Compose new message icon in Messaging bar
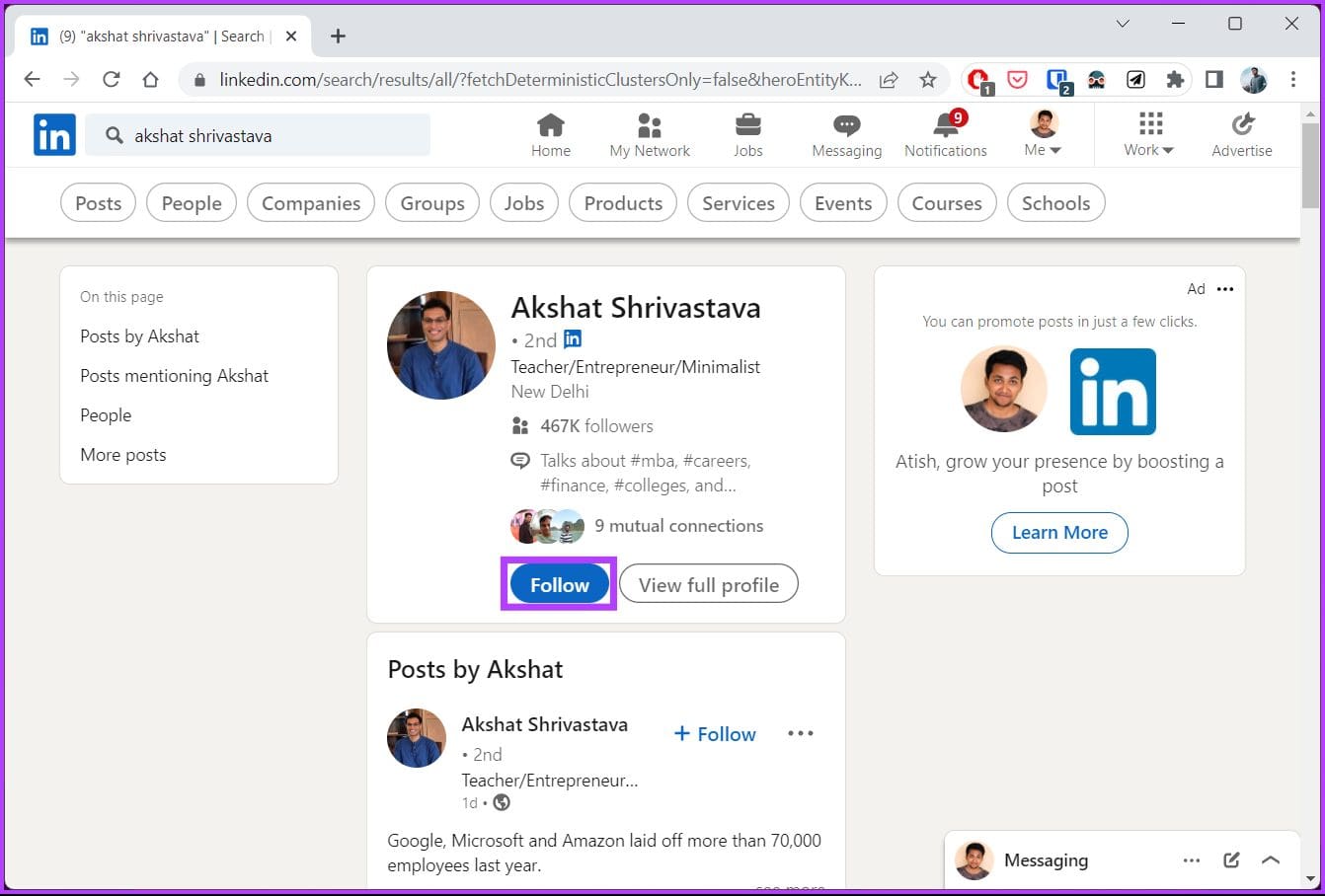 pos(1231,860)
